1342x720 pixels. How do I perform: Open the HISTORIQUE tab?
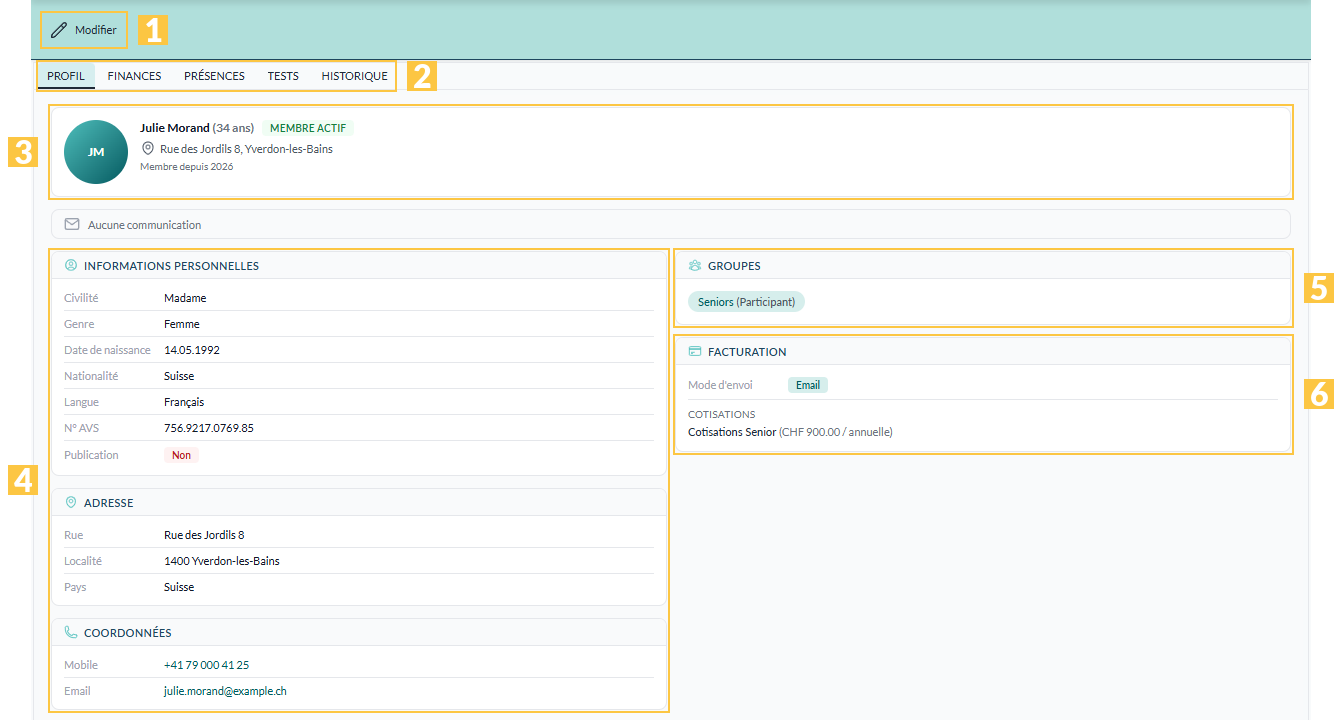point(354,76)
